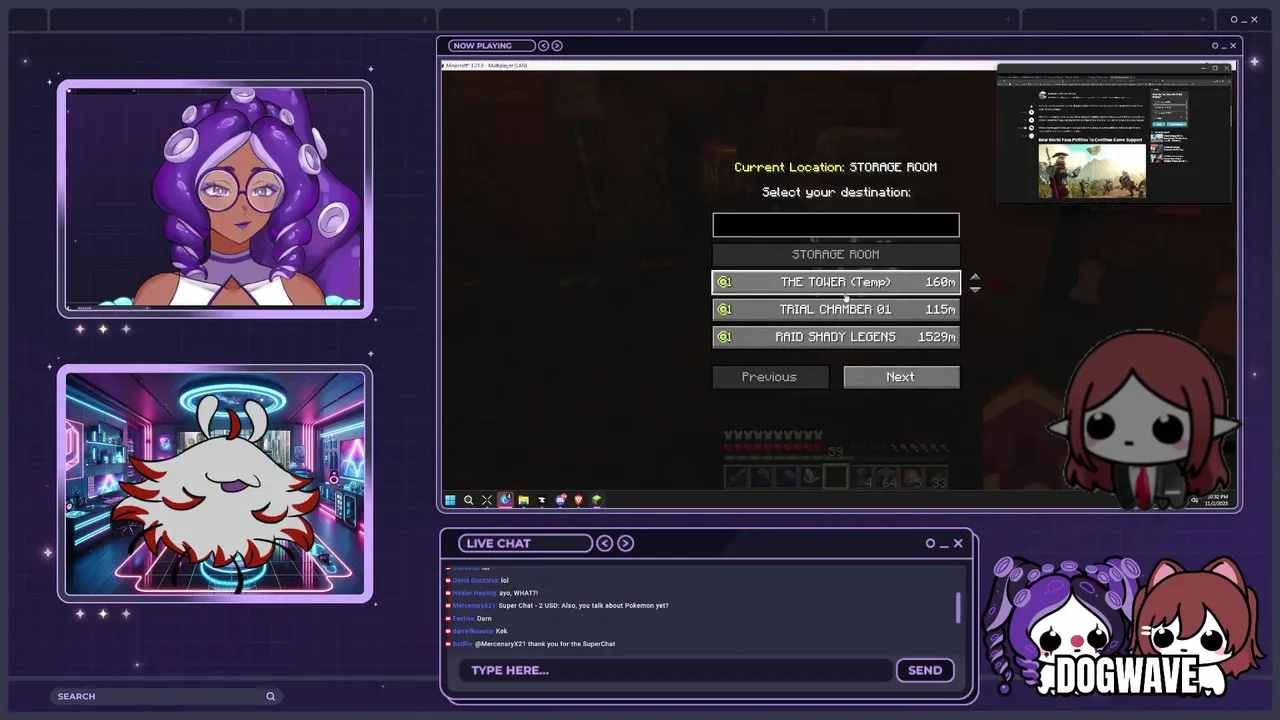Move THE TOWER entry down with arrow
The image size is (1280, 720).
(x=975, y=289)
